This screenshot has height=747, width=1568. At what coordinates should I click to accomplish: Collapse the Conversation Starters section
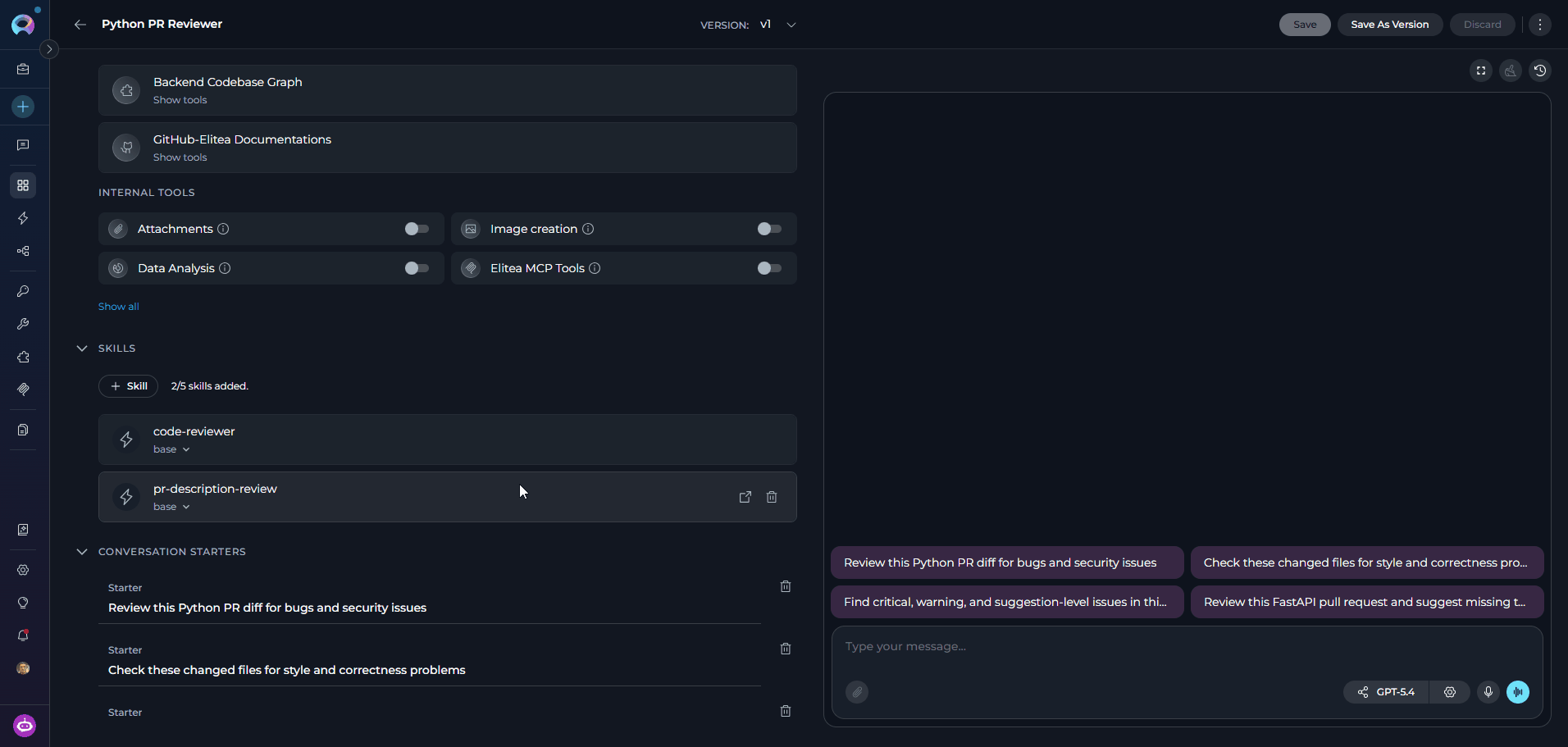click(x=82, y=552)
